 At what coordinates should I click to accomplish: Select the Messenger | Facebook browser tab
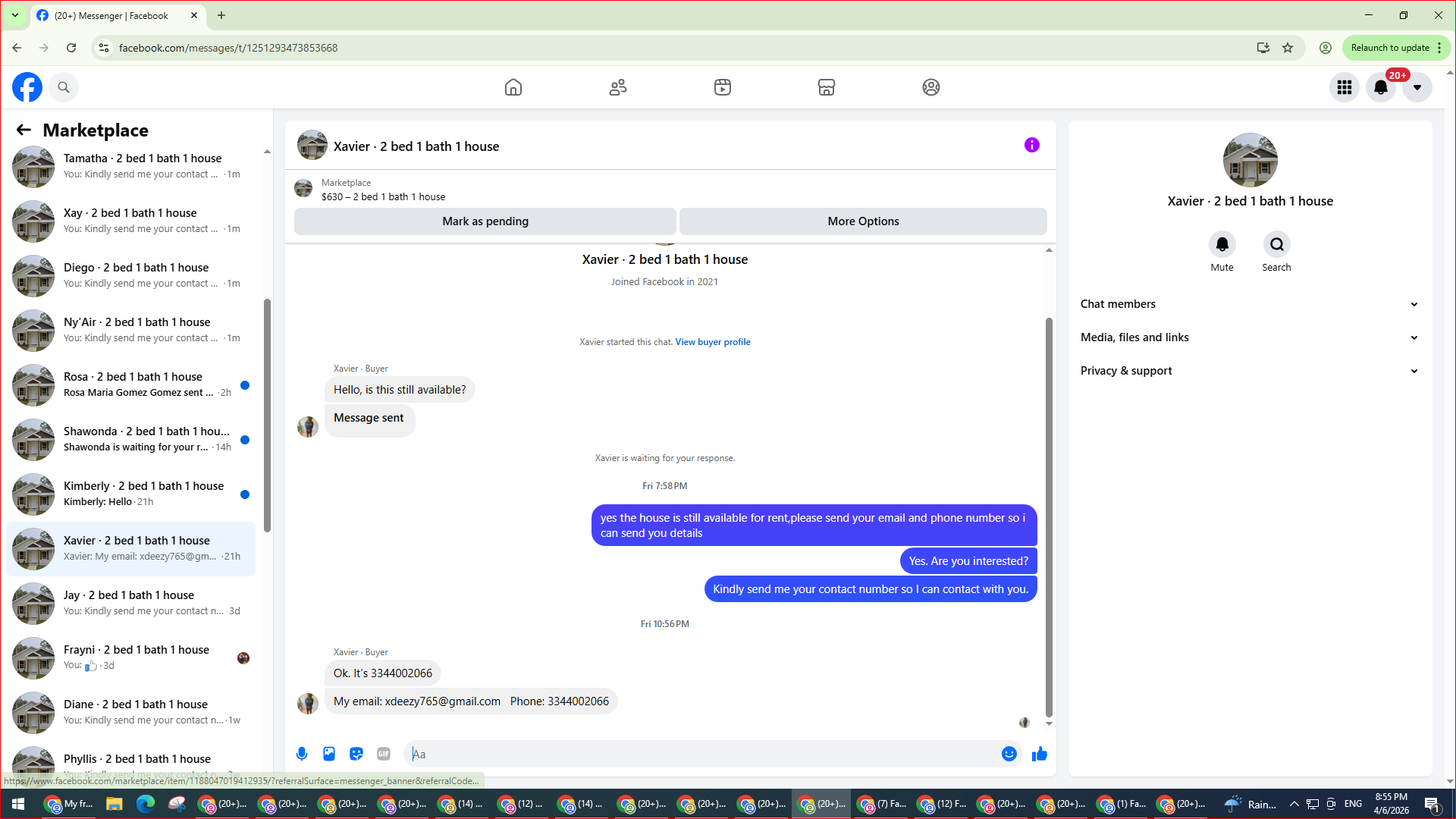tap(119, 15)
